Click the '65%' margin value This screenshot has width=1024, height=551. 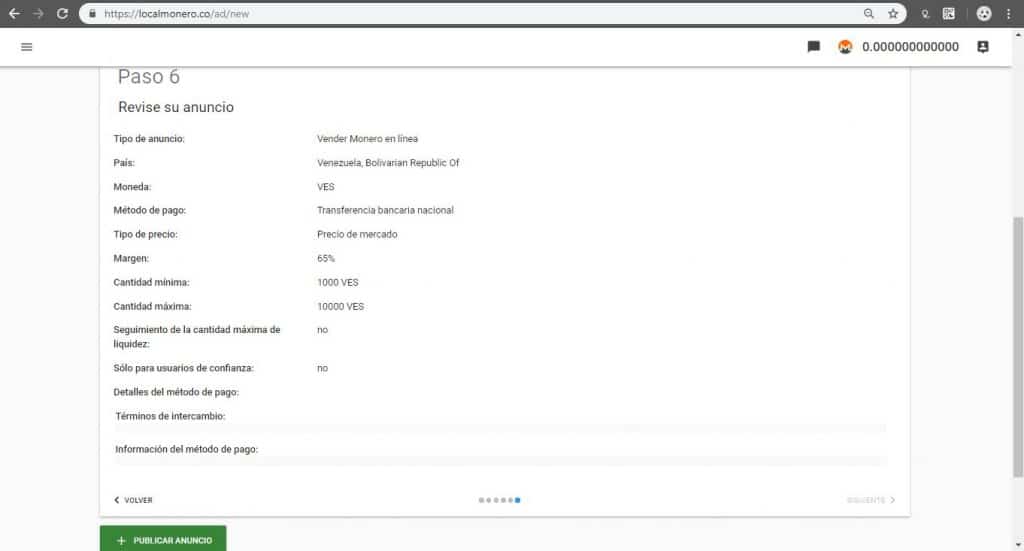[x=326, y=259]
